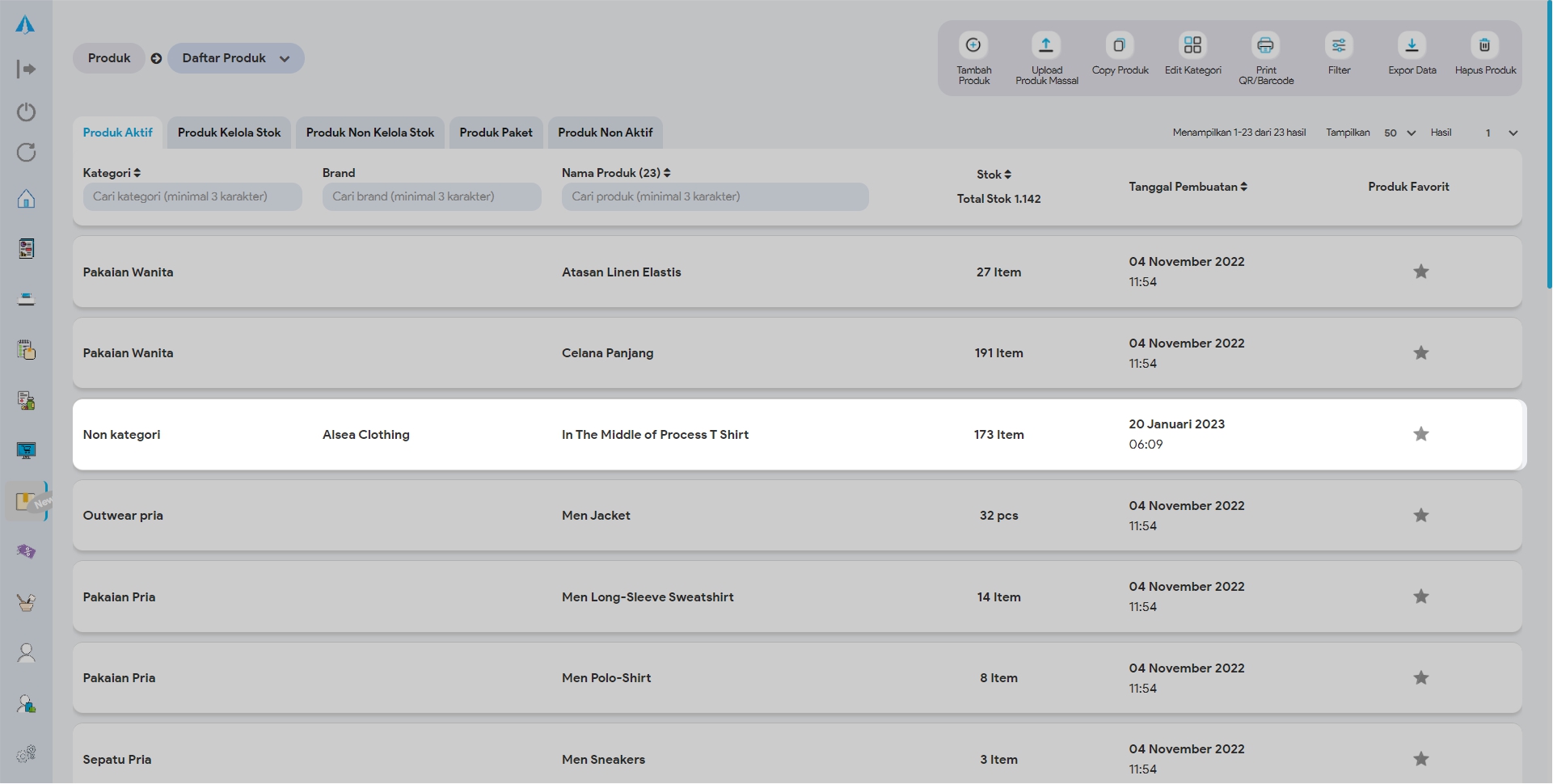Open the Tampilkan 50 rows dropdown

coord(1399,133)
